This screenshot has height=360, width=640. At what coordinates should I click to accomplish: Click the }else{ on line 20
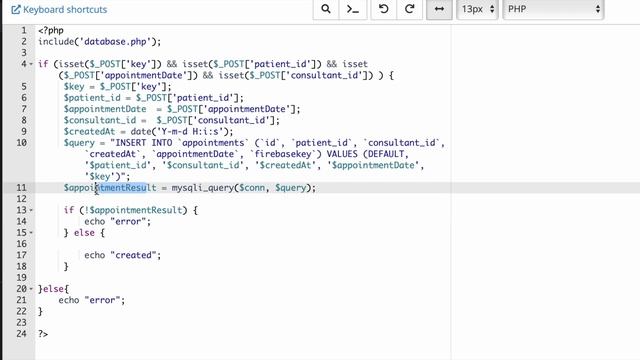[x=53, y=289]
